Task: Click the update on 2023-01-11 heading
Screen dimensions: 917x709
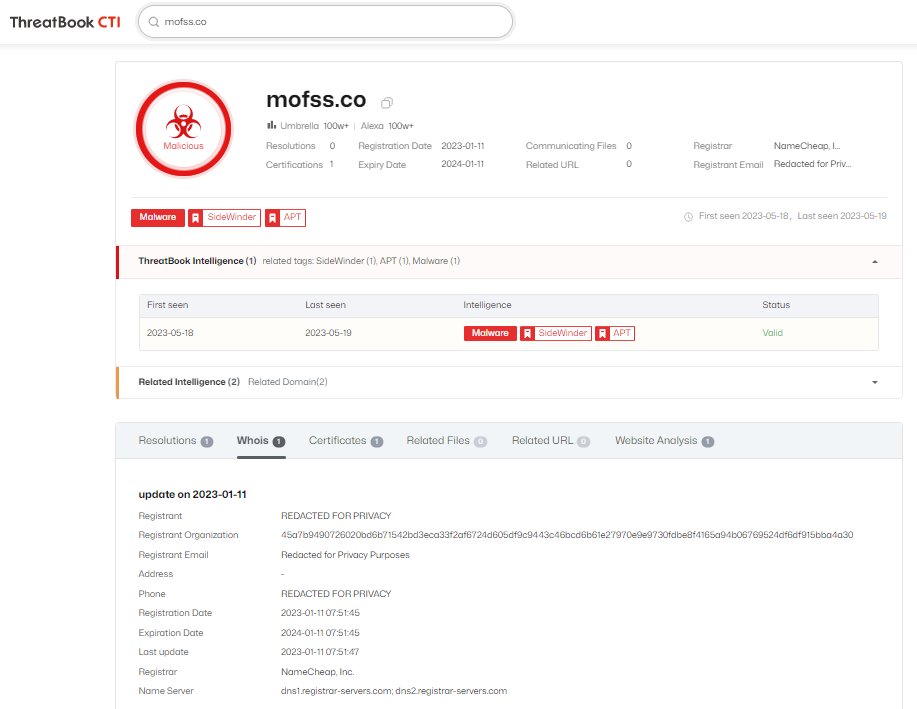Action: (192, 494)
